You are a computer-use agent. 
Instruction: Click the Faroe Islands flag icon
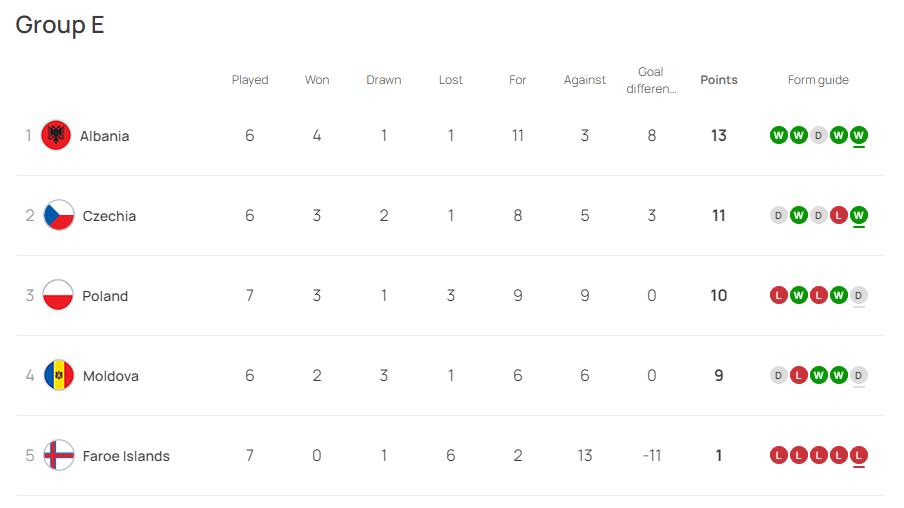coord(59,456)
